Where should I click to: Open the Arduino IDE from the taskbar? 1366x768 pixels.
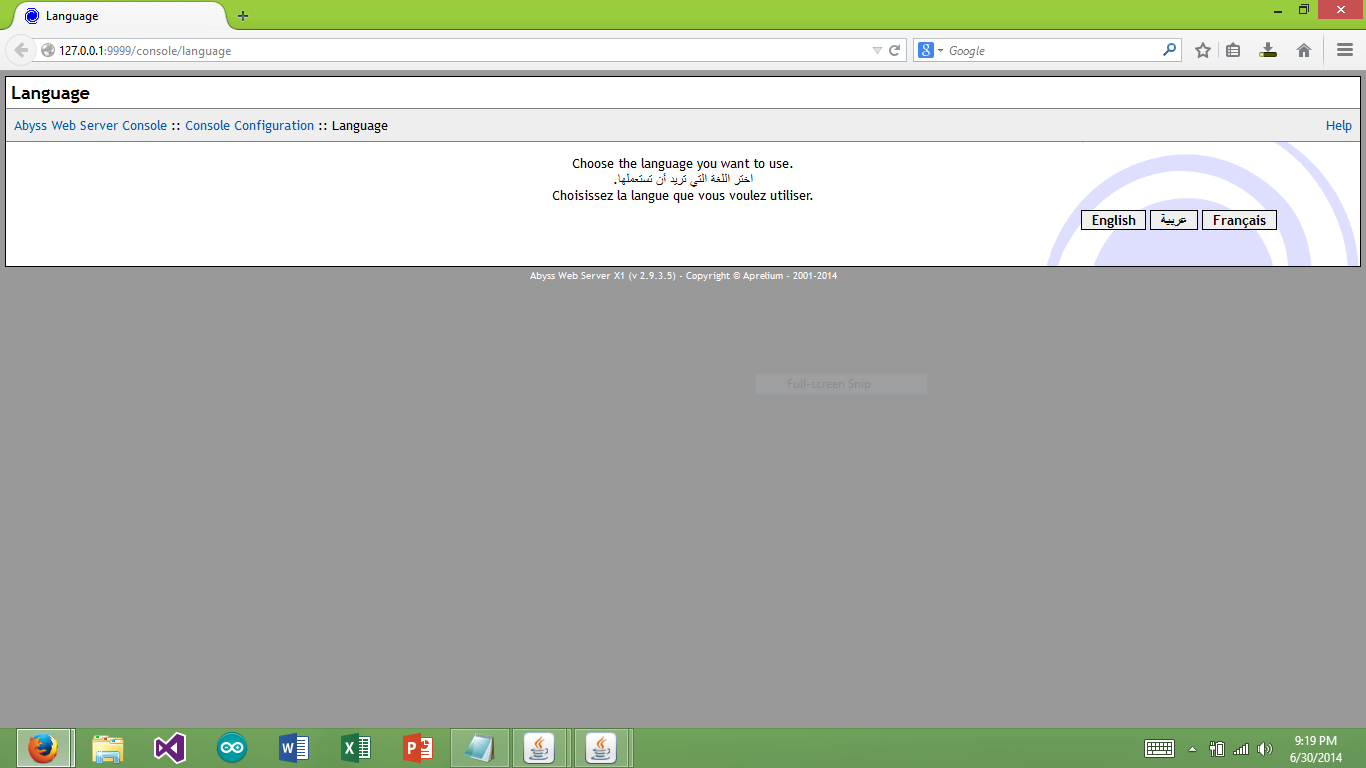(231, 747)
